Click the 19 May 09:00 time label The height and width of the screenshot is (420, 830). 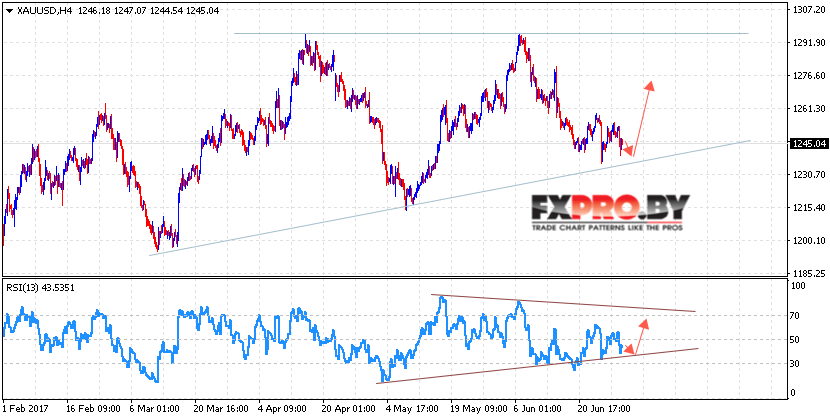click(x=478, y=409)
